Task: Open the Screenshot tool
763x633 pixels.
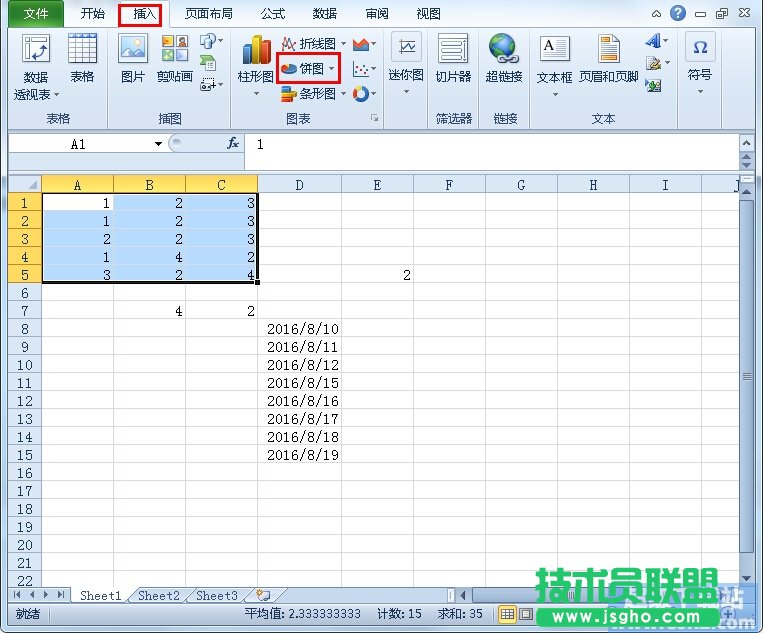Action: click(211, 85)
